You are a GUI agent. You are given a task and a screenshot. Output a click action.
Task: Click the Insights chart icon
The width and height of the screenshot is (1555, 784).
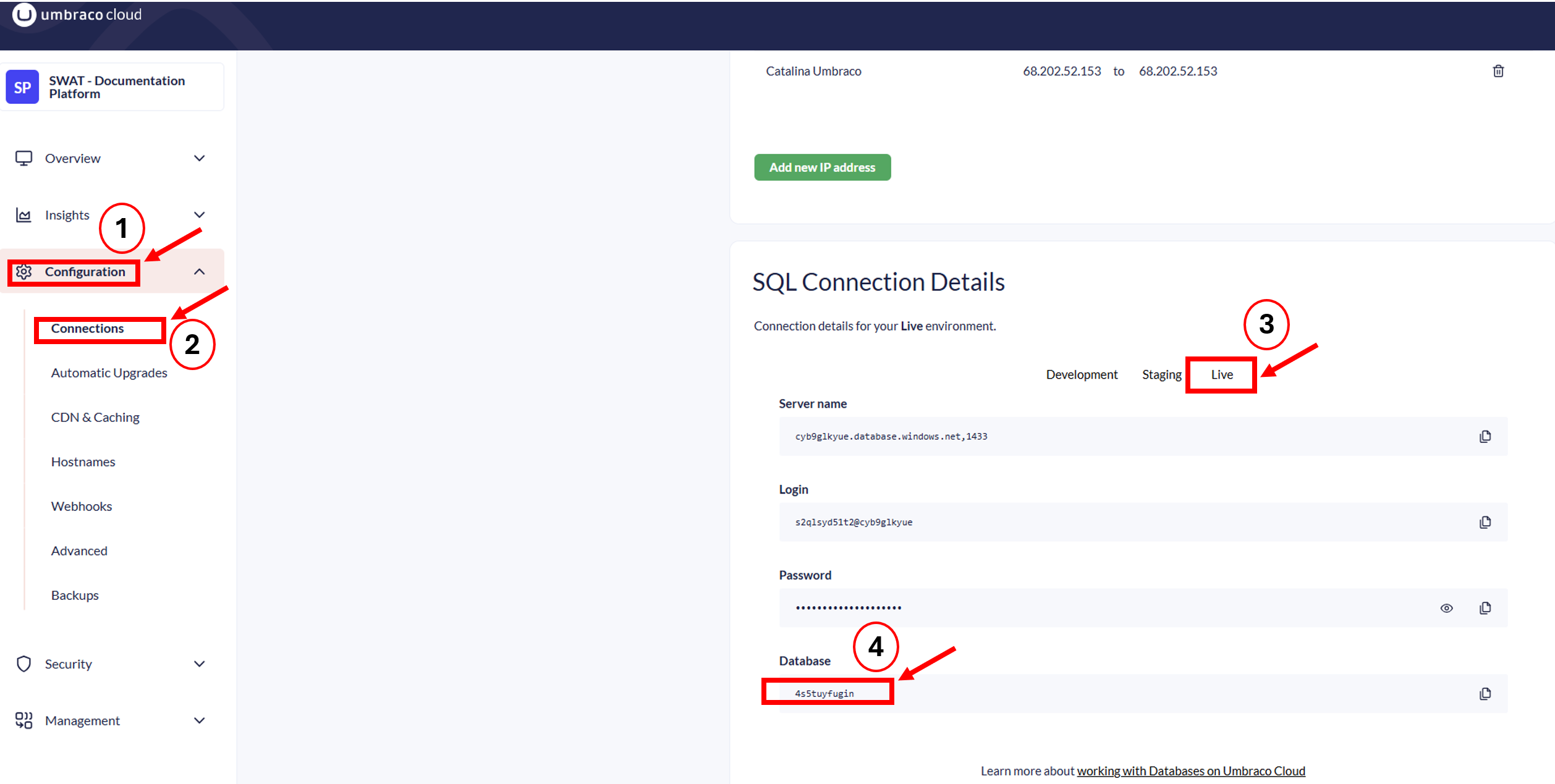[x=23, y=215]
